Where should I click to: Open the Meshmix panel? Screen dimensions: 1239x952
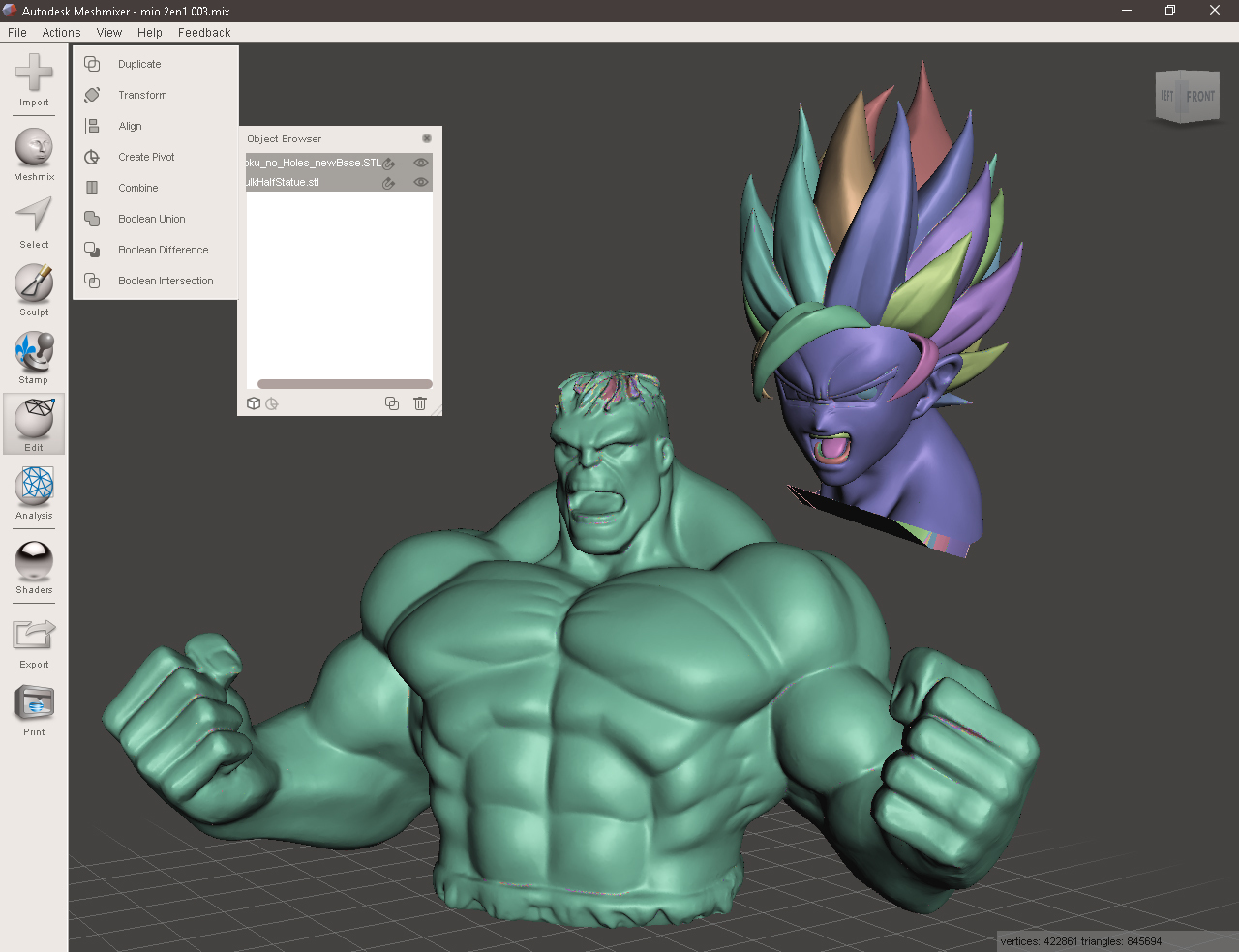(34, 154)
